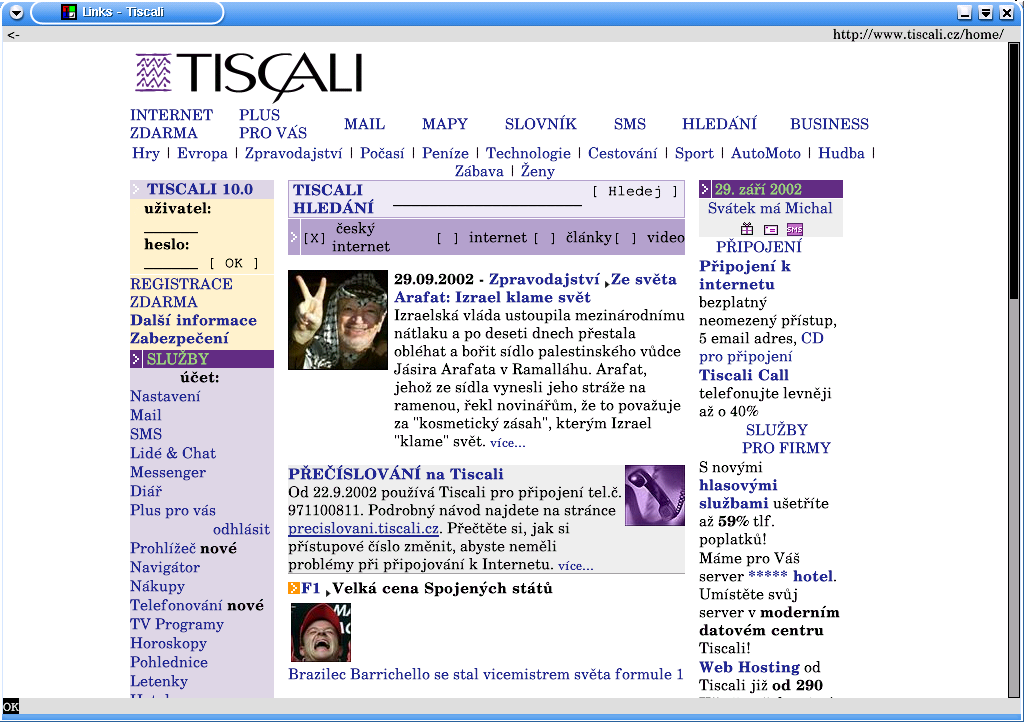Open Horoskopy in the sidebar
This screenshot has height=722, width=1024.
[x=168, y=643]
